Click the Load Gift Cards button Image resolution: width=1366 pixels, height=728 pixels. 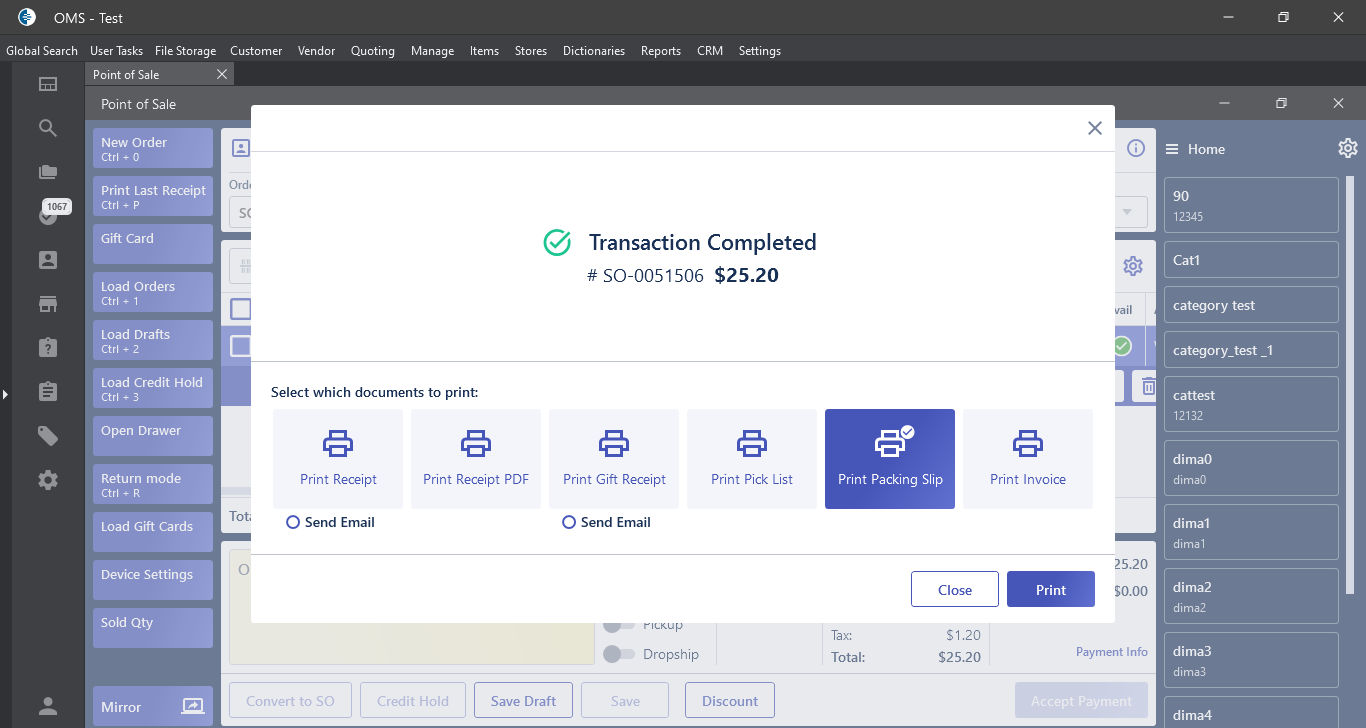153,532
